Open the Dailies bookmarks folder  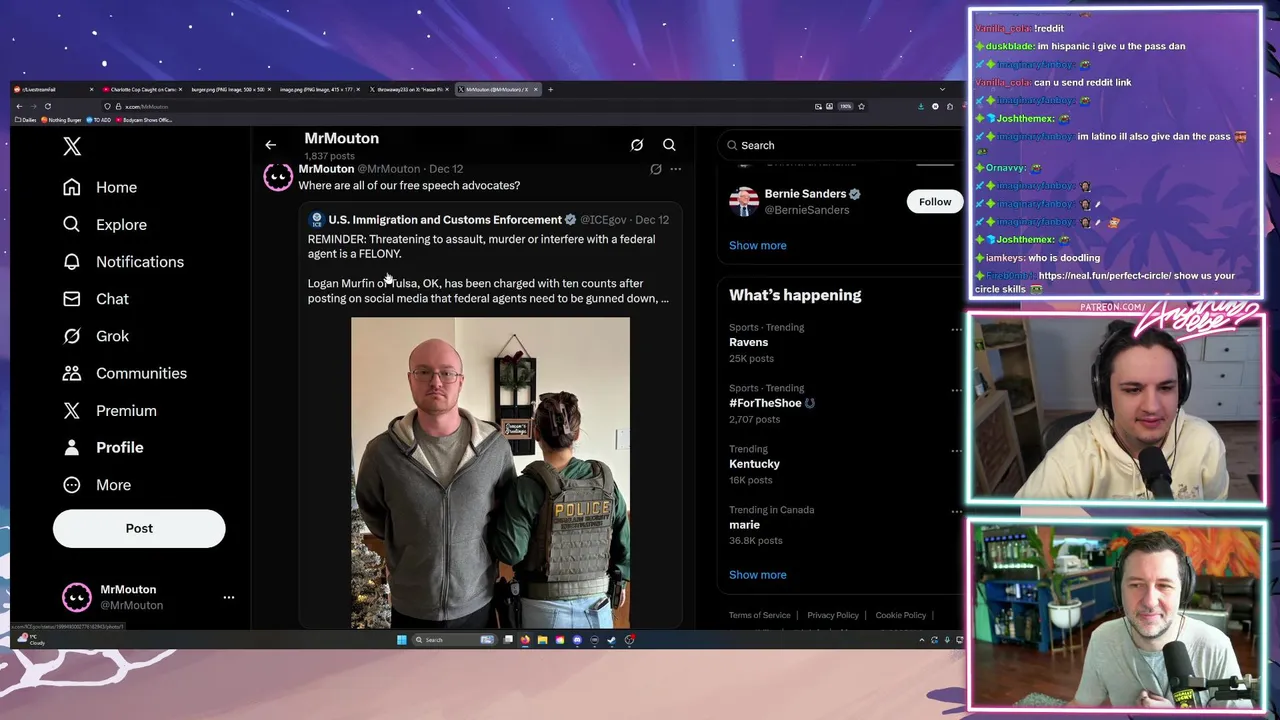[x=26, y=120]
